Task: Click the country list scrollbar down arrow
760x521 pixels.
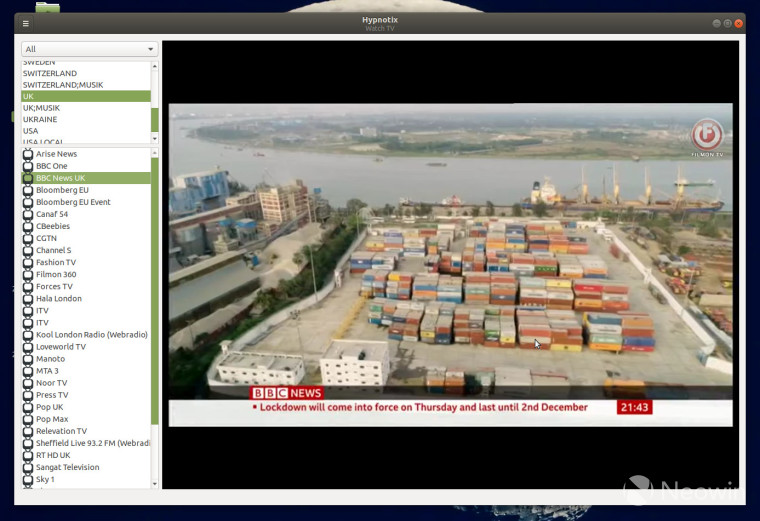Action: (x=155, y=139)
